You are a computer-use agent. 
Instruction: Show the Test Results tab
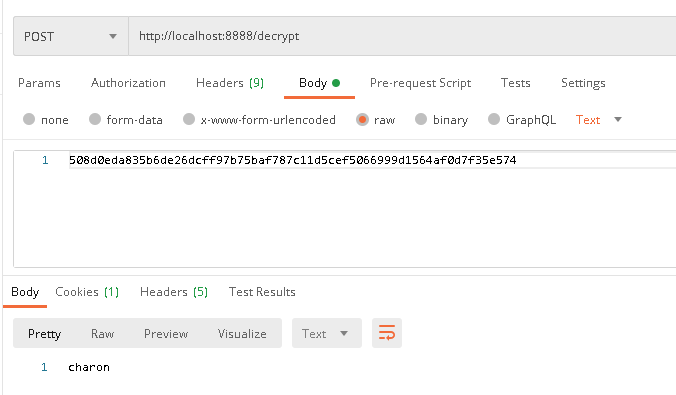pos(262,292)
